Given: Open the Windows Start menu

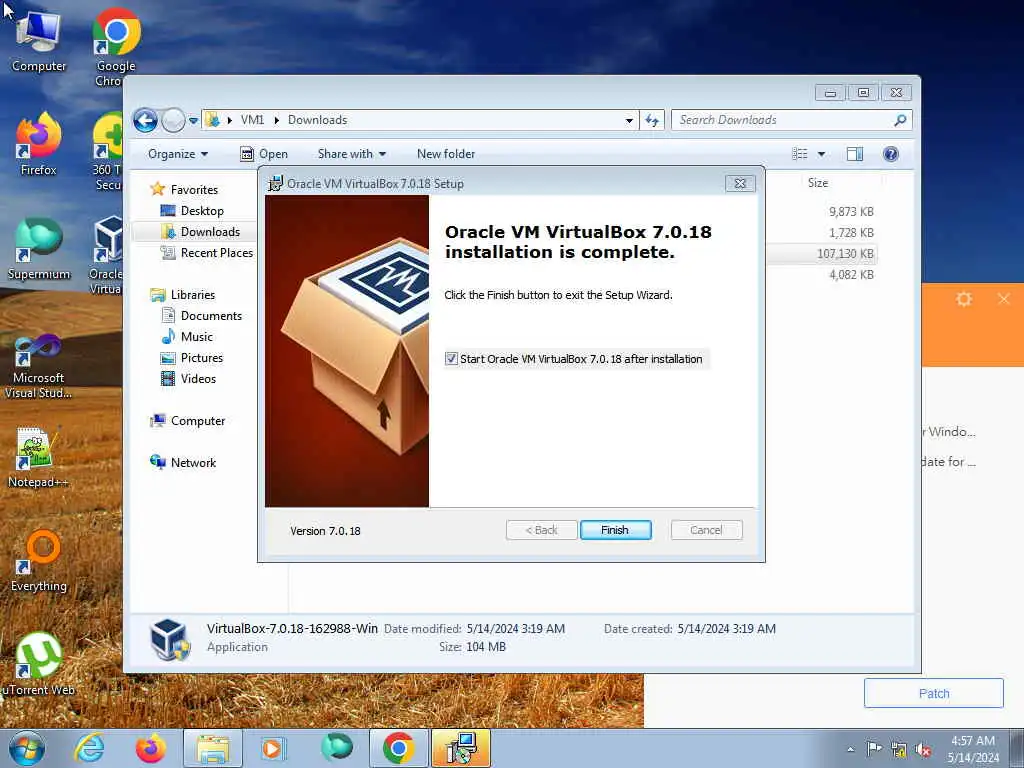Looking at the screenshot, I should [x=27, y=748].
